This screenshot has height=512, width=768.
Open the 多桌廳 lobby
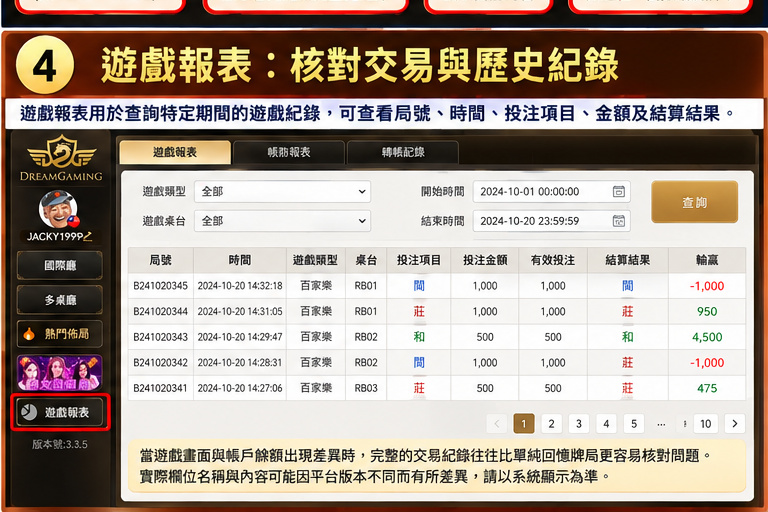click(60, 300)
